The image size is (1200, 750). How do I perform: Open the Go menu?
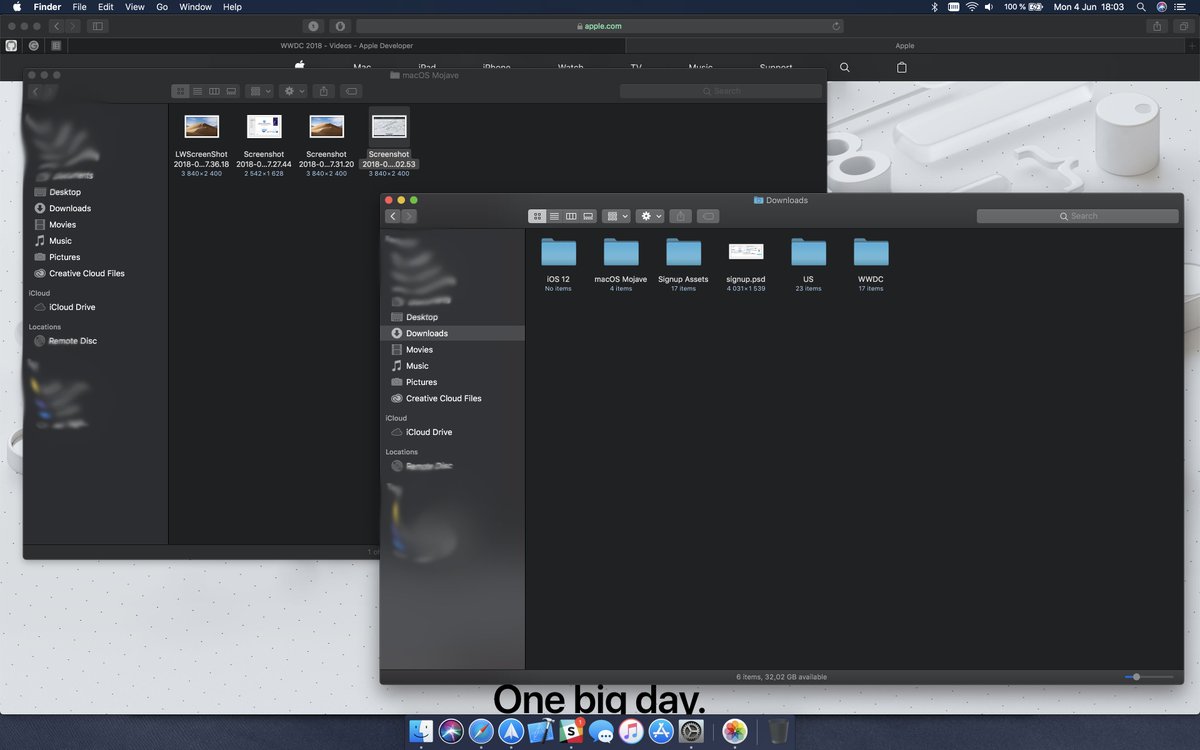162,7
